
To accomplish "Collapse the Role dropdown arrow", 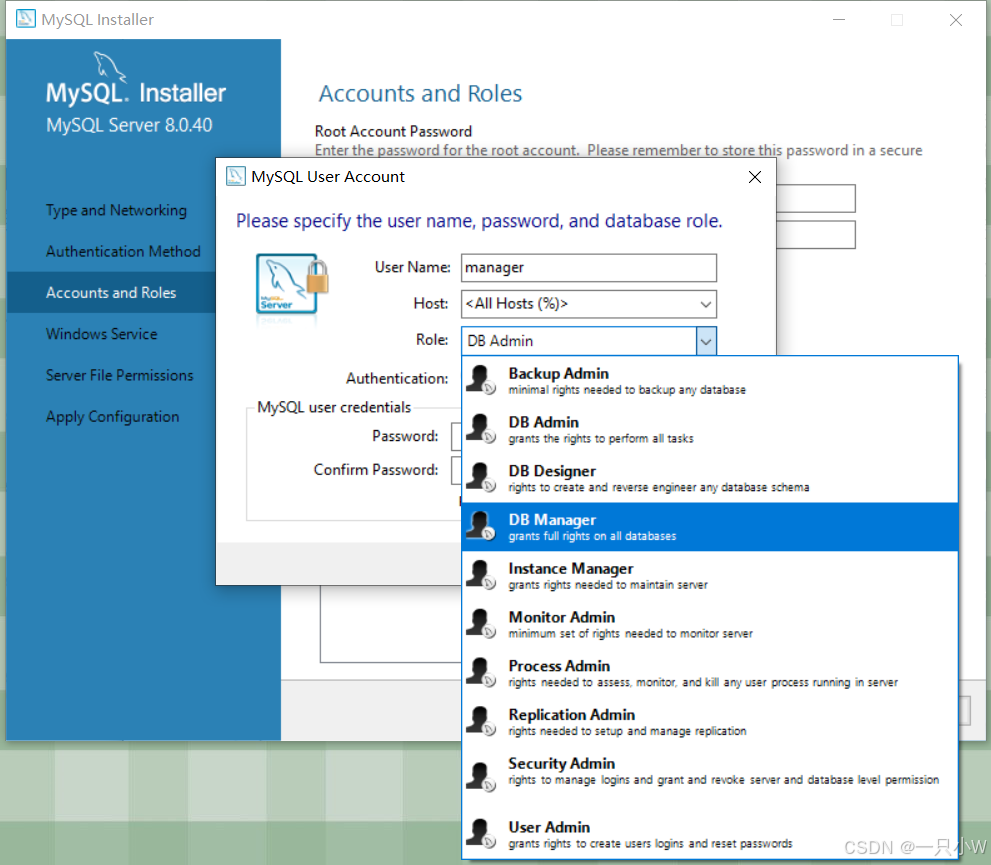I will (x=706, y=341).
